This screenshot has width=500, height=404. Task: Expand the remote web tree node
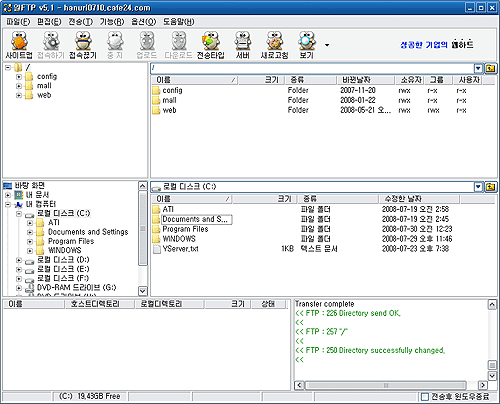[19, 95]
